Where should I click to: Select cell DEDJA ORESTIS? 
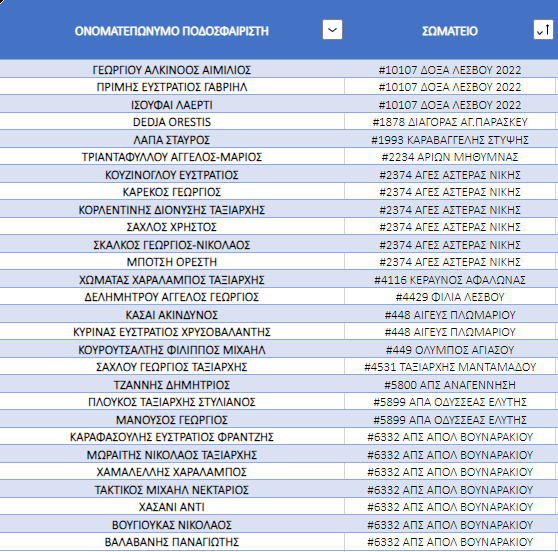[x=172, y=122]
